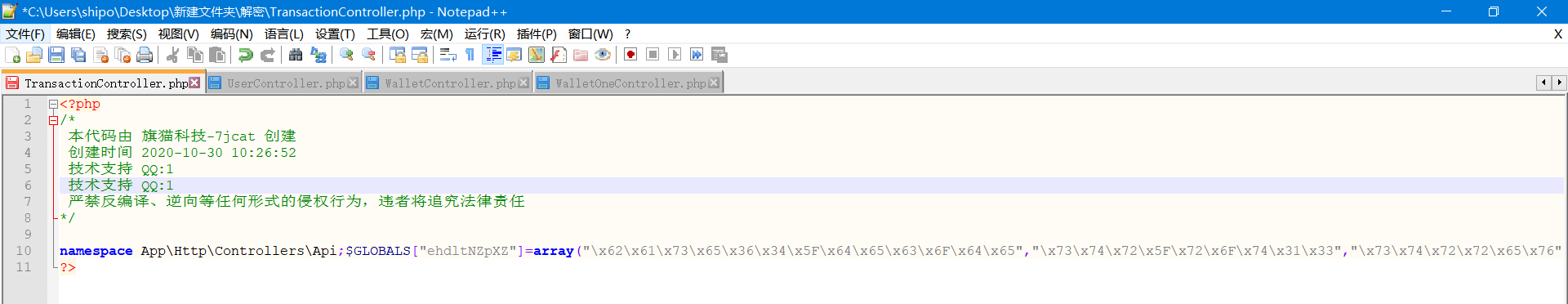Open user defined language dialog icon
Viewport: 1568px width, 304px height.
click(x=514, y=55)
